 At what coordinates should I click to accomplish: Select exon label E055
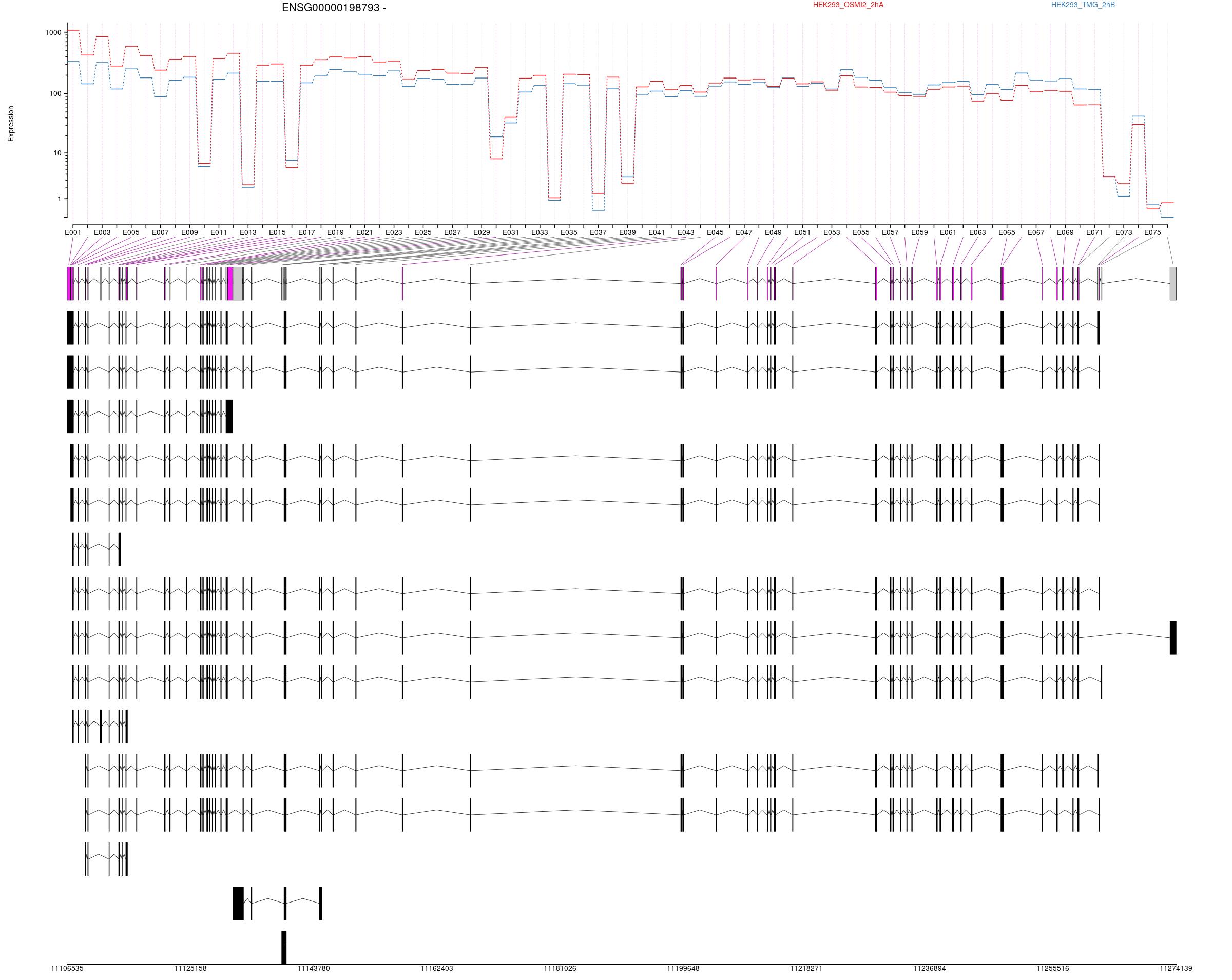click(x=861, y=232)
